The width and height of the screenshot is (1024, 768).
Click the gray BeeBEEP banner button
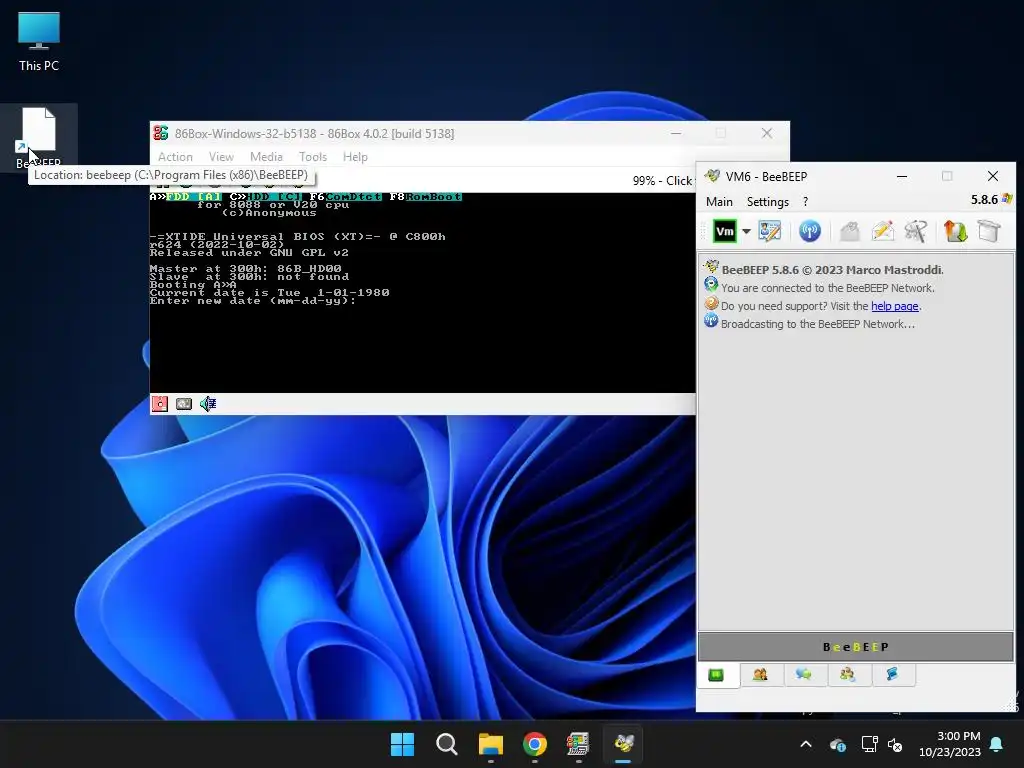coord(856,647)
